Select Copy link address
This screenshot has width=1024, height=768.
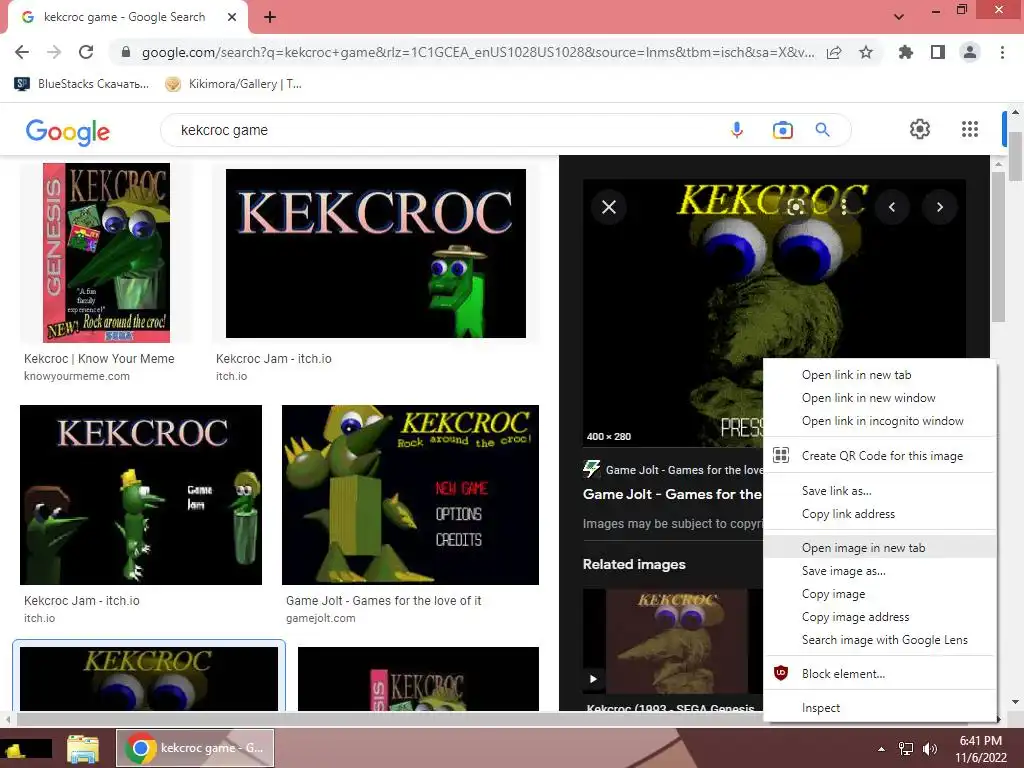click(x=880, y=514)
